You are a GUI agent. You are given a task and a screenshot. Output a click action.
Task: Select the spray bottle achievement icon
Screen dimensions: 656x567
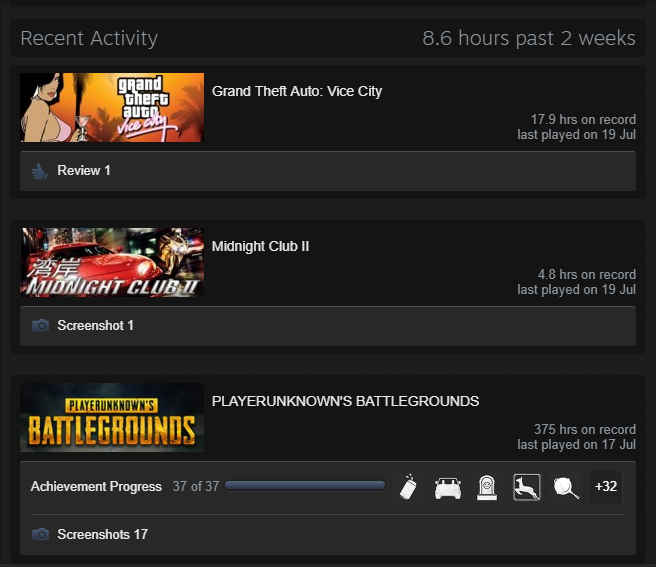pyautogui.click(x=407, y=487)
